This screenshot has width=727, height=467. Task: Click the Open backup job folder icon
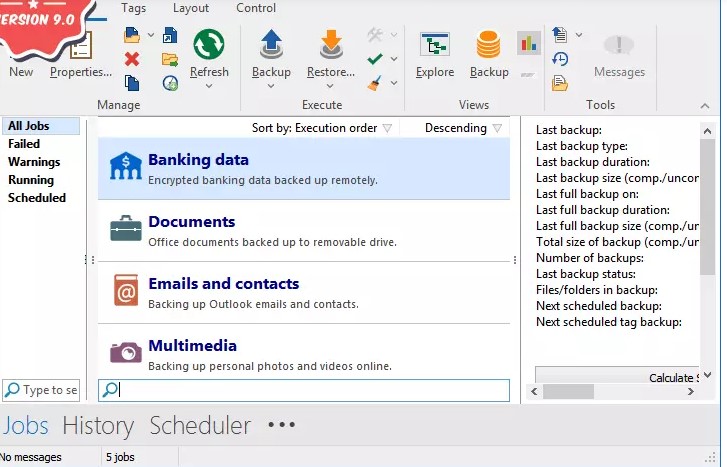(132, 35)
